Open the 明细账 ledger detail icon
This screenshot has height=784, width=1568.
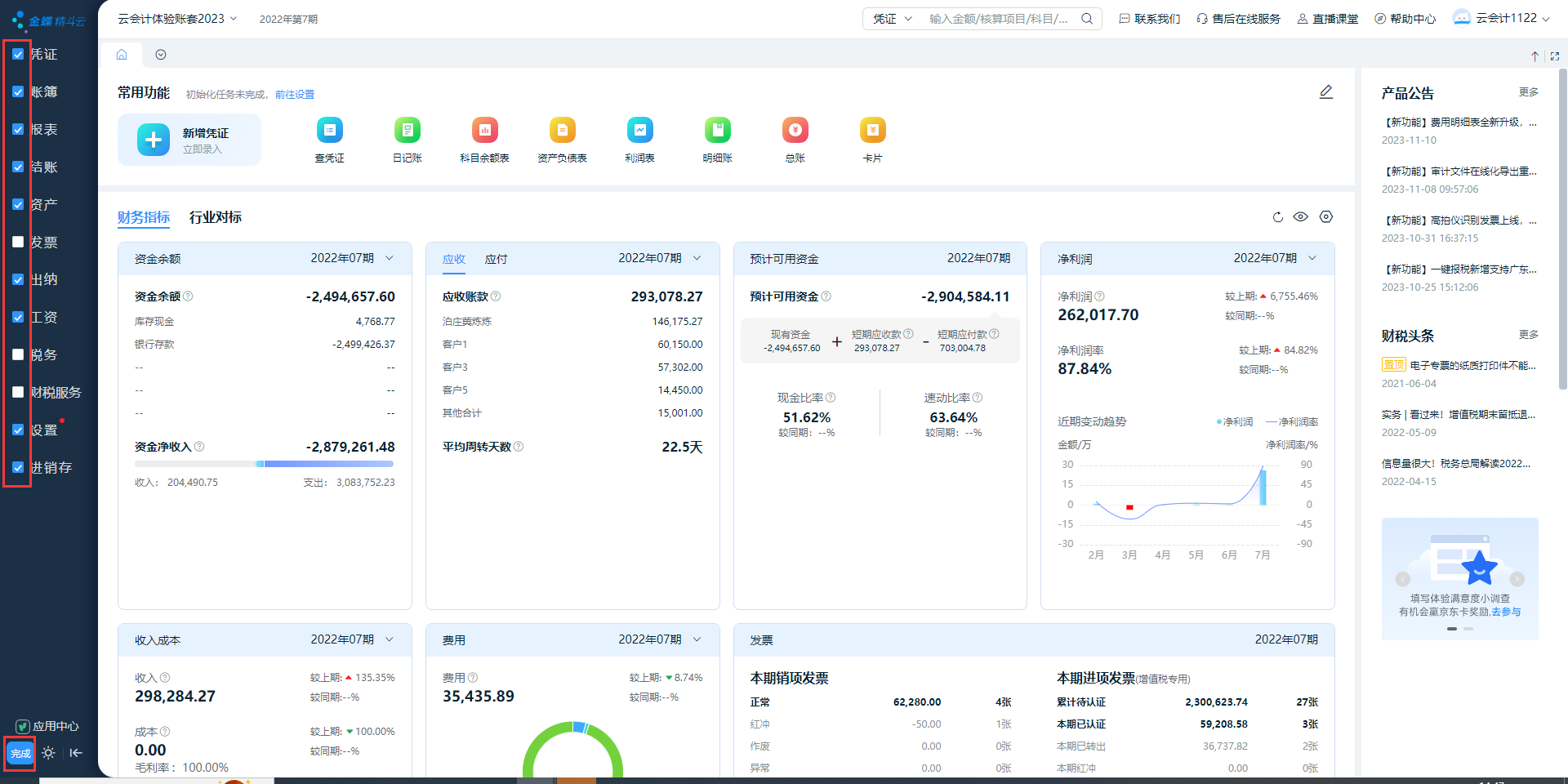click(717, 131)
